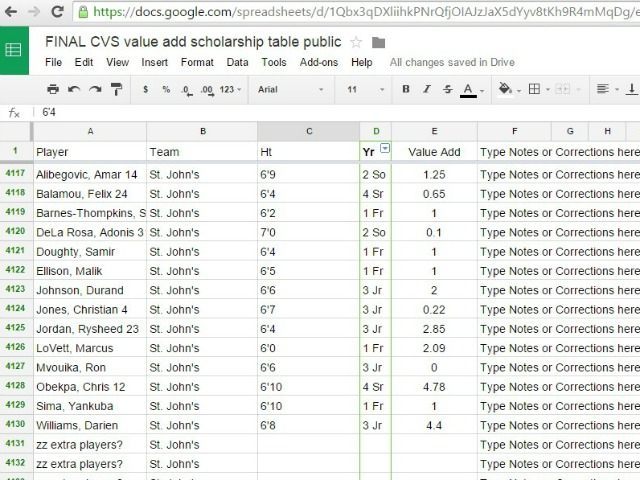Open the font size 11 dropdown
Image resolution: width=640 pixels, height=480 pixels.
pos(366,89)
